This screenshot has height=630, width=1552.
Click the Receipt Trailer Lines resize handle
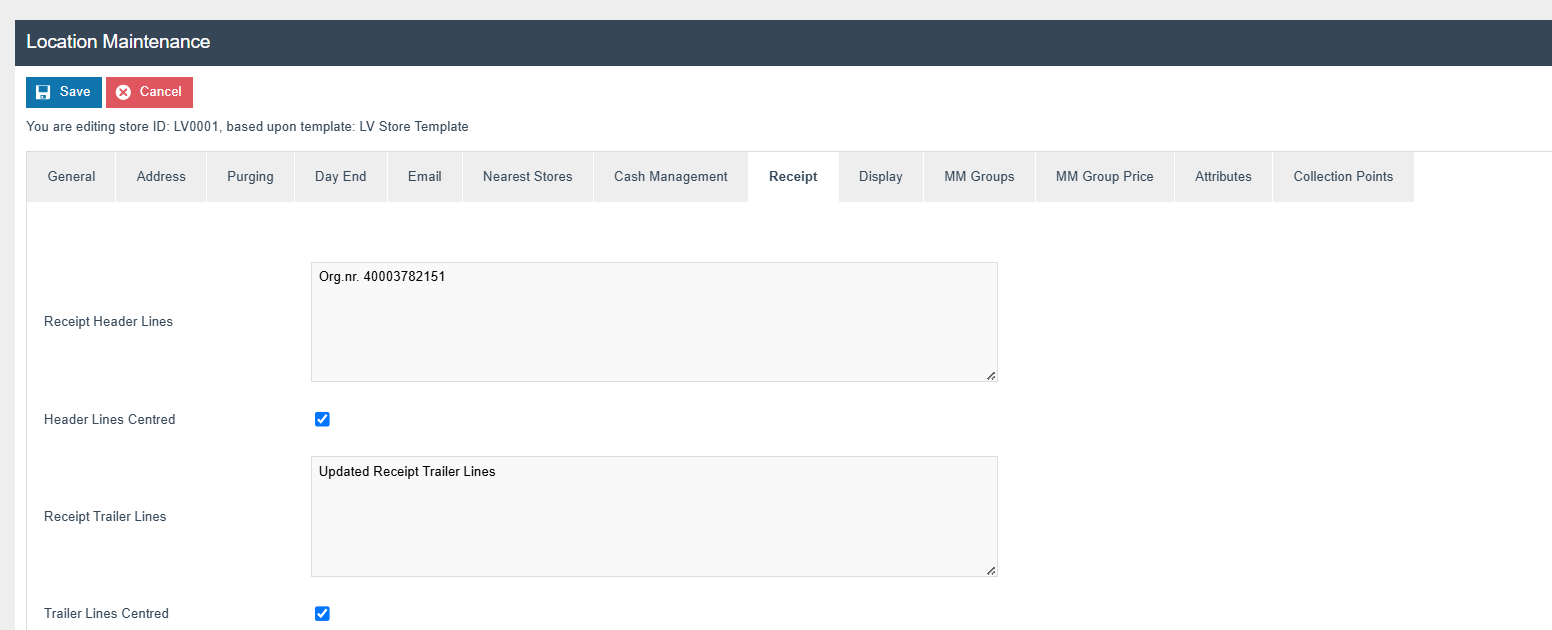991,570
